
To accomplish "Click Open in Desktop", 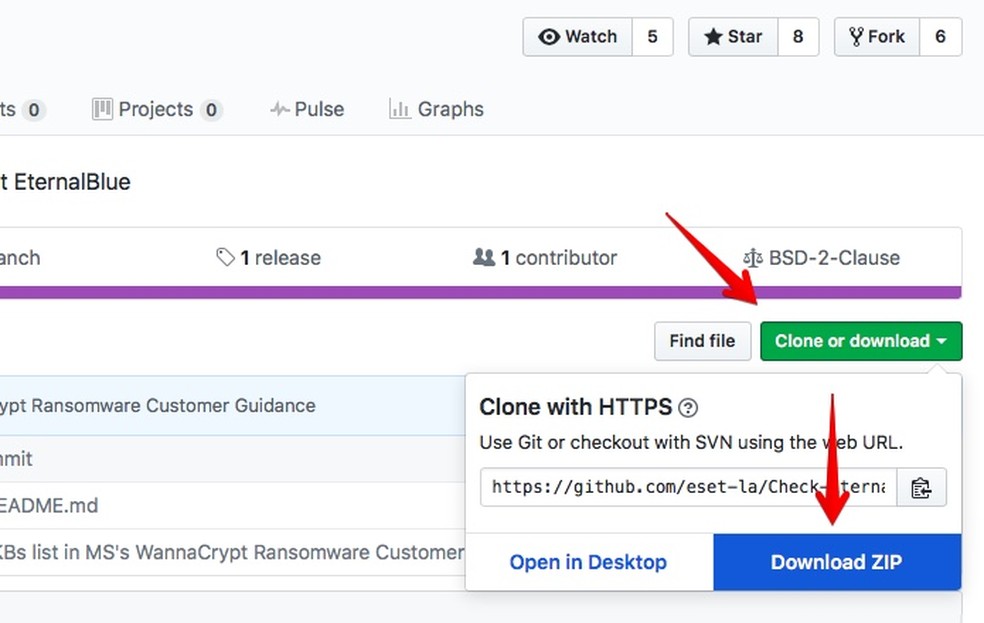I will coord(588,562).
